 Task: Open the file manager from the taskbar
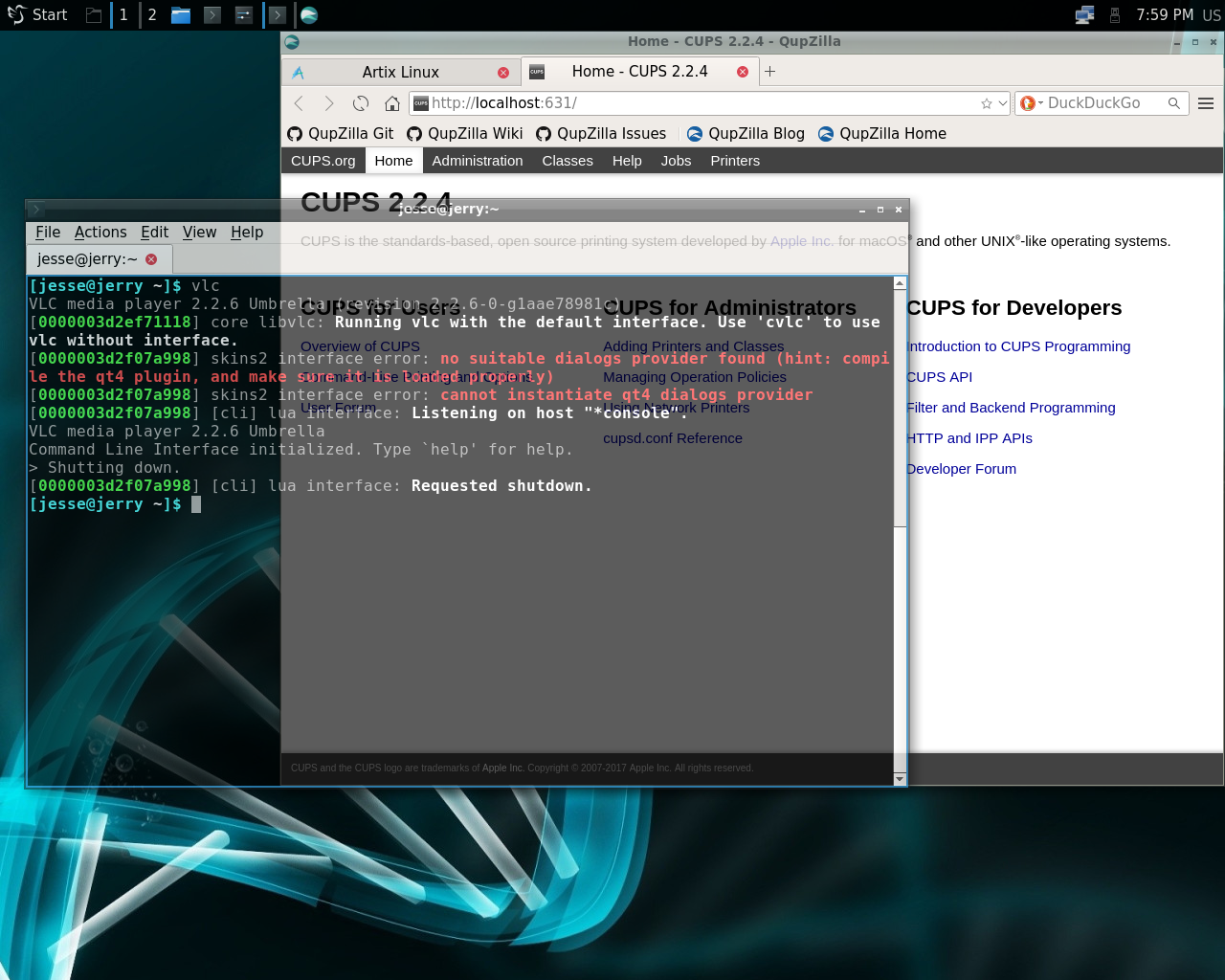pos(181,15)
